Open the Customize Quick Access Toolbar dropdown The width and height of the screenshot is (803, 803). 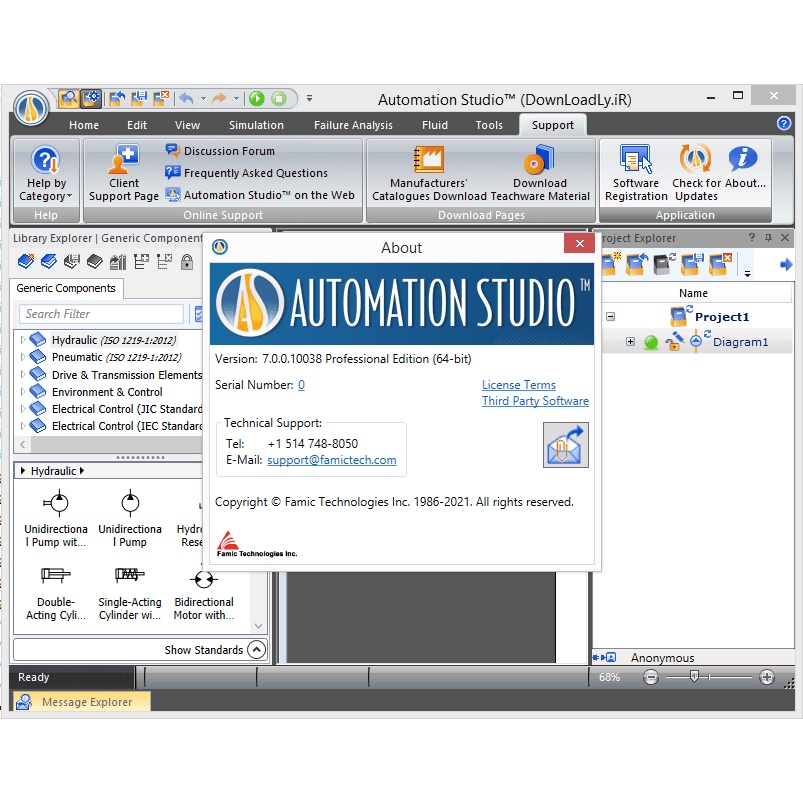pos(309,98)
